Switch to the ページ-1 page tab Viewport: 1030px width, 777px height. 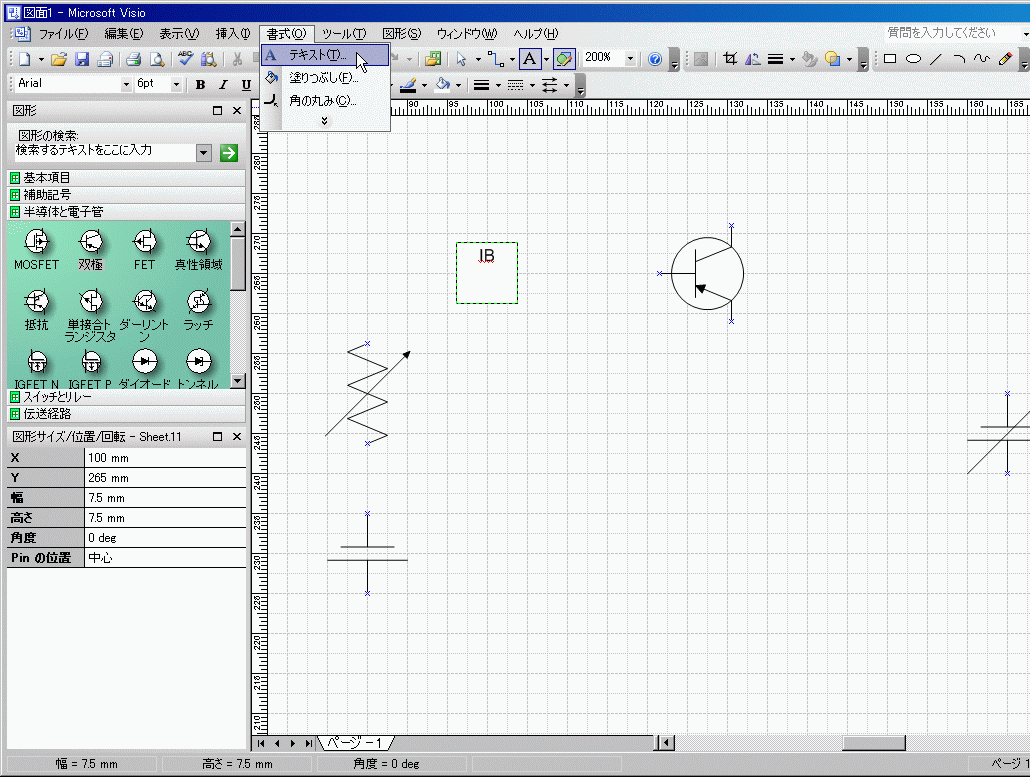pos(356,743)
